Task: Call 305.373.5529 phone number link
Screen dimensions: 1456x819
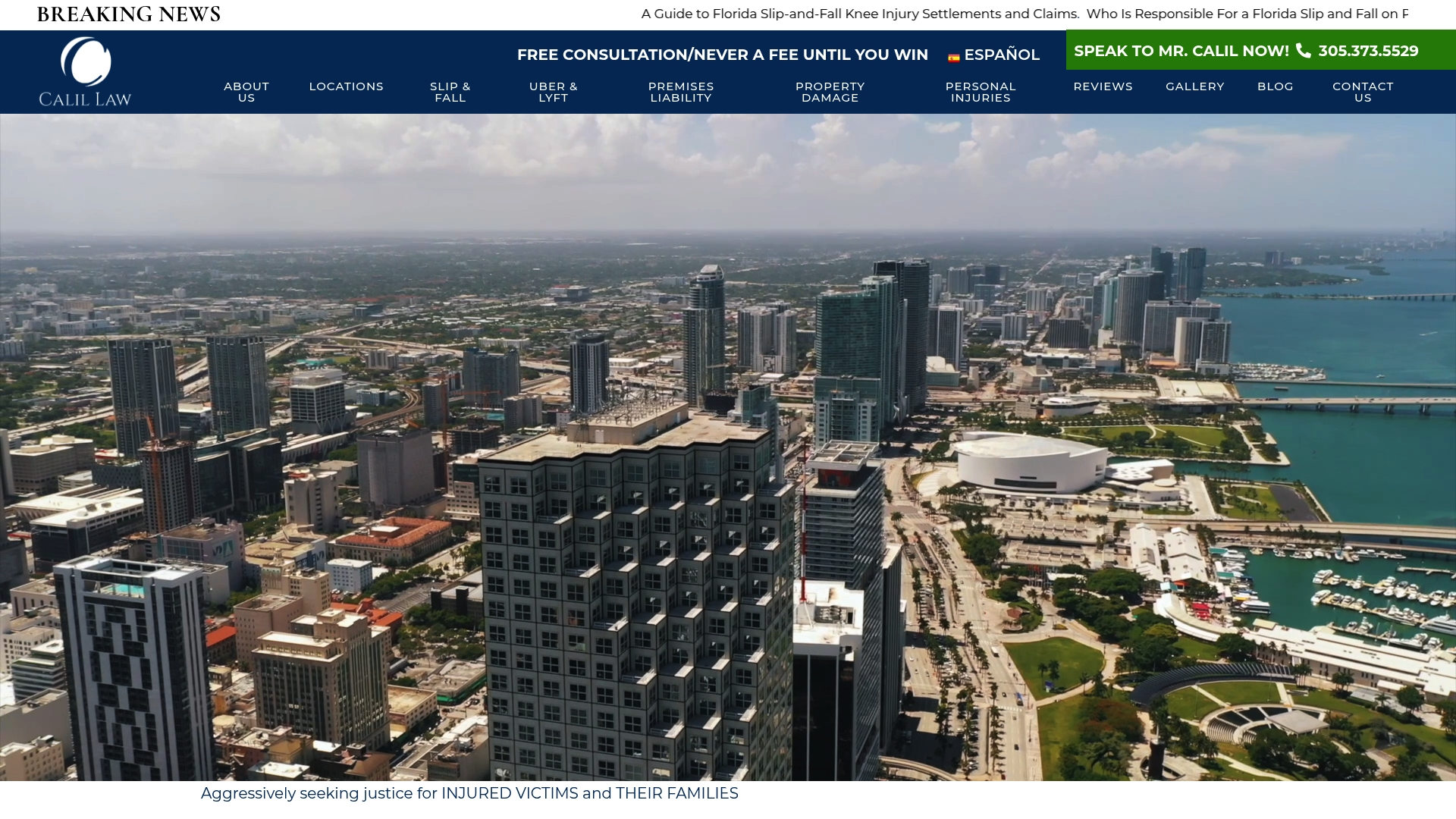Action: point(1368,51)
